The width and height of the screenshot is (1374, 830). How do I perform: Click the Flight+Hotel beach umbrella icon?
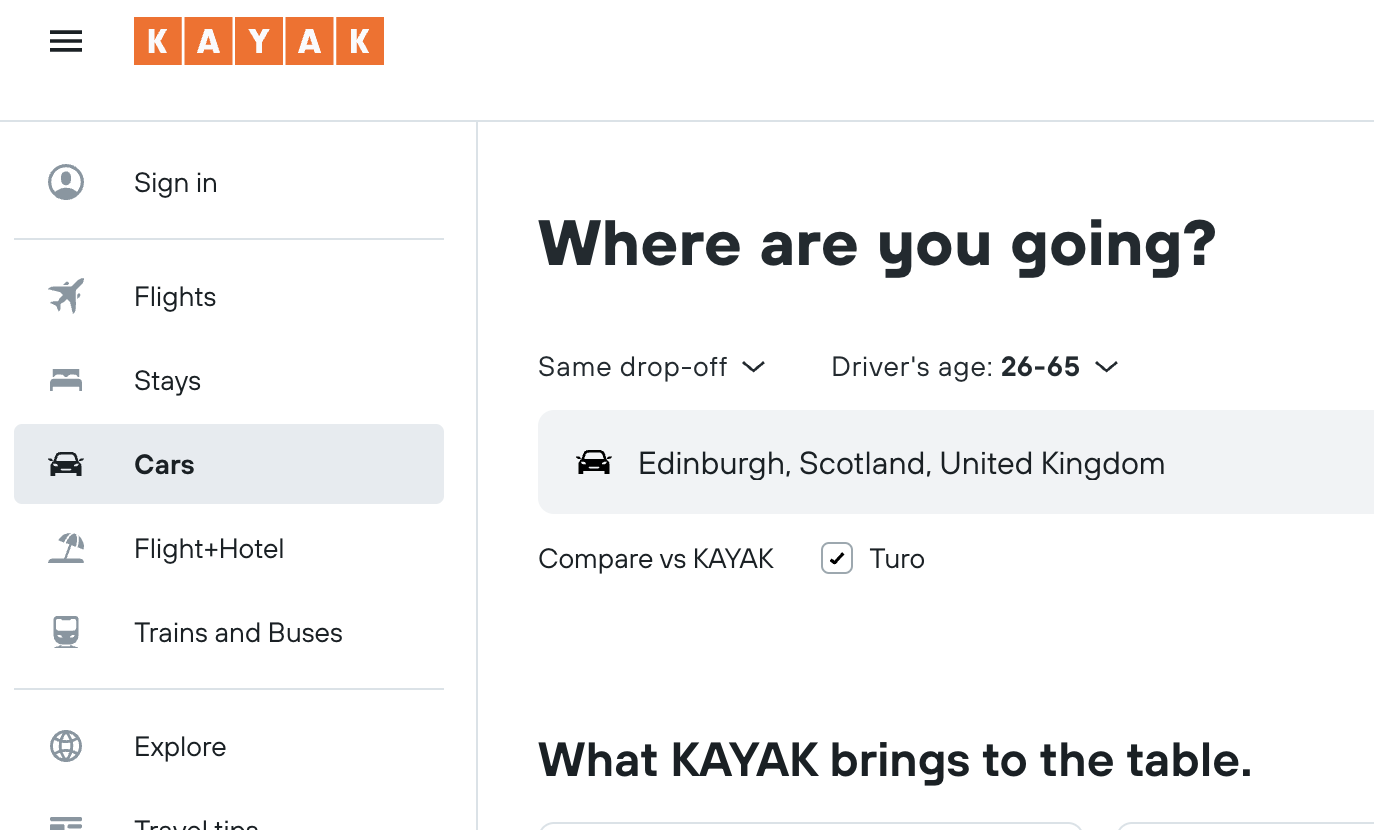click(66, 548)
